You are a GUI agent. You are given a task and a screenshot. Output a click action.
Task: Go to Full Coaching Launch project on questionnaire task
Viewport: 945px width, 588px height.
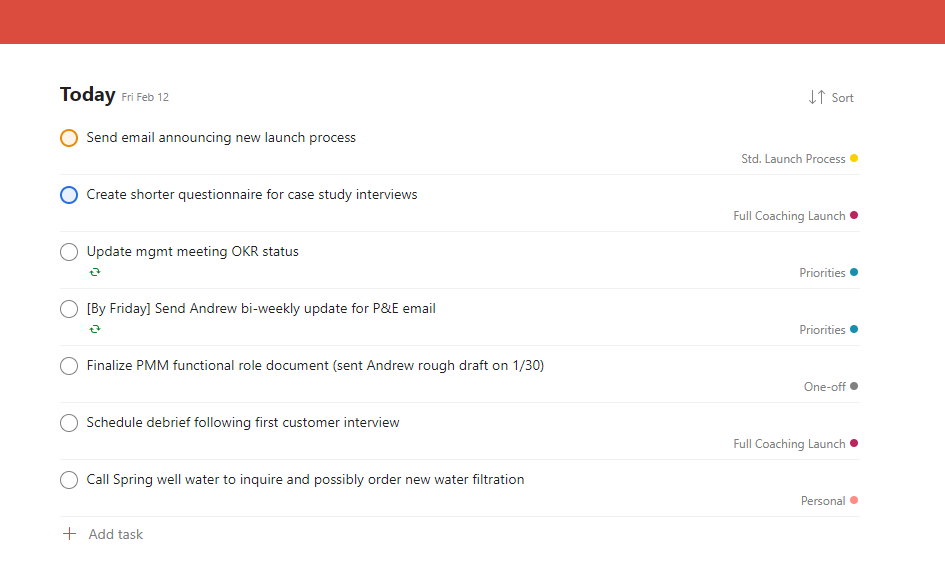click(789, 216)
